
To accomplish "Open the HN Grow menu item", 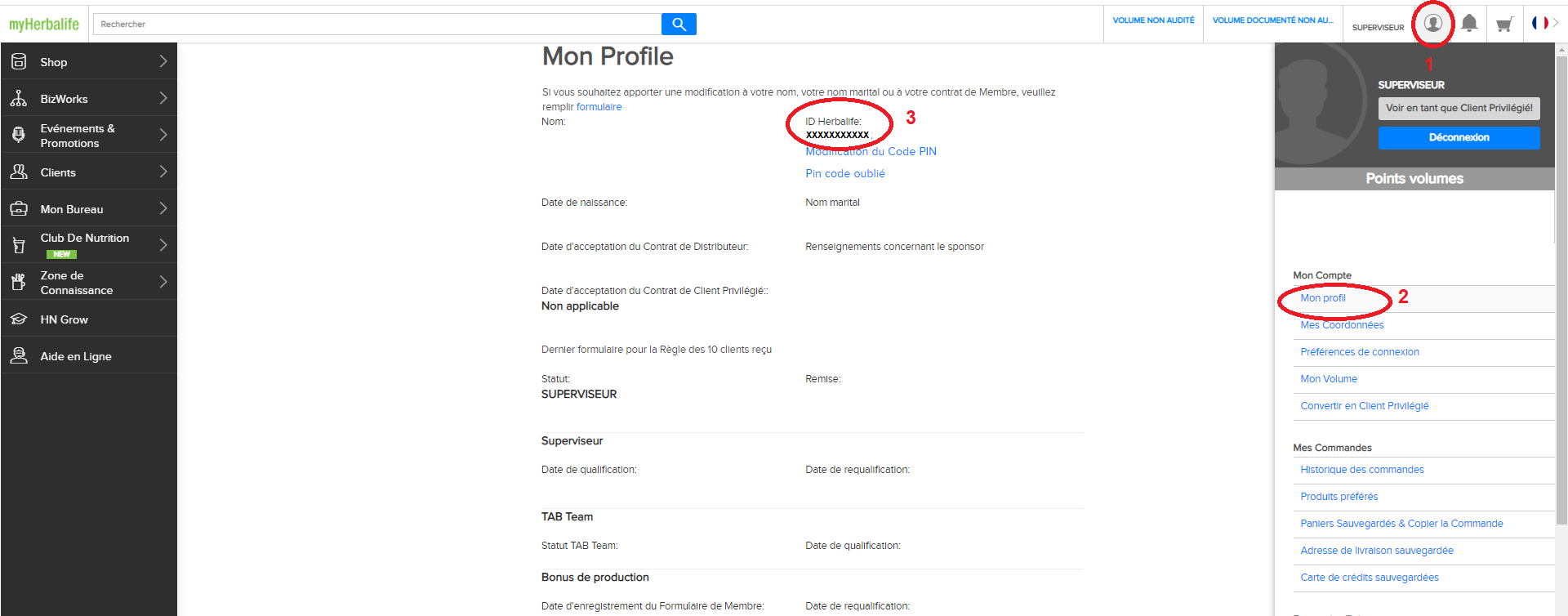I will point(89,319).
